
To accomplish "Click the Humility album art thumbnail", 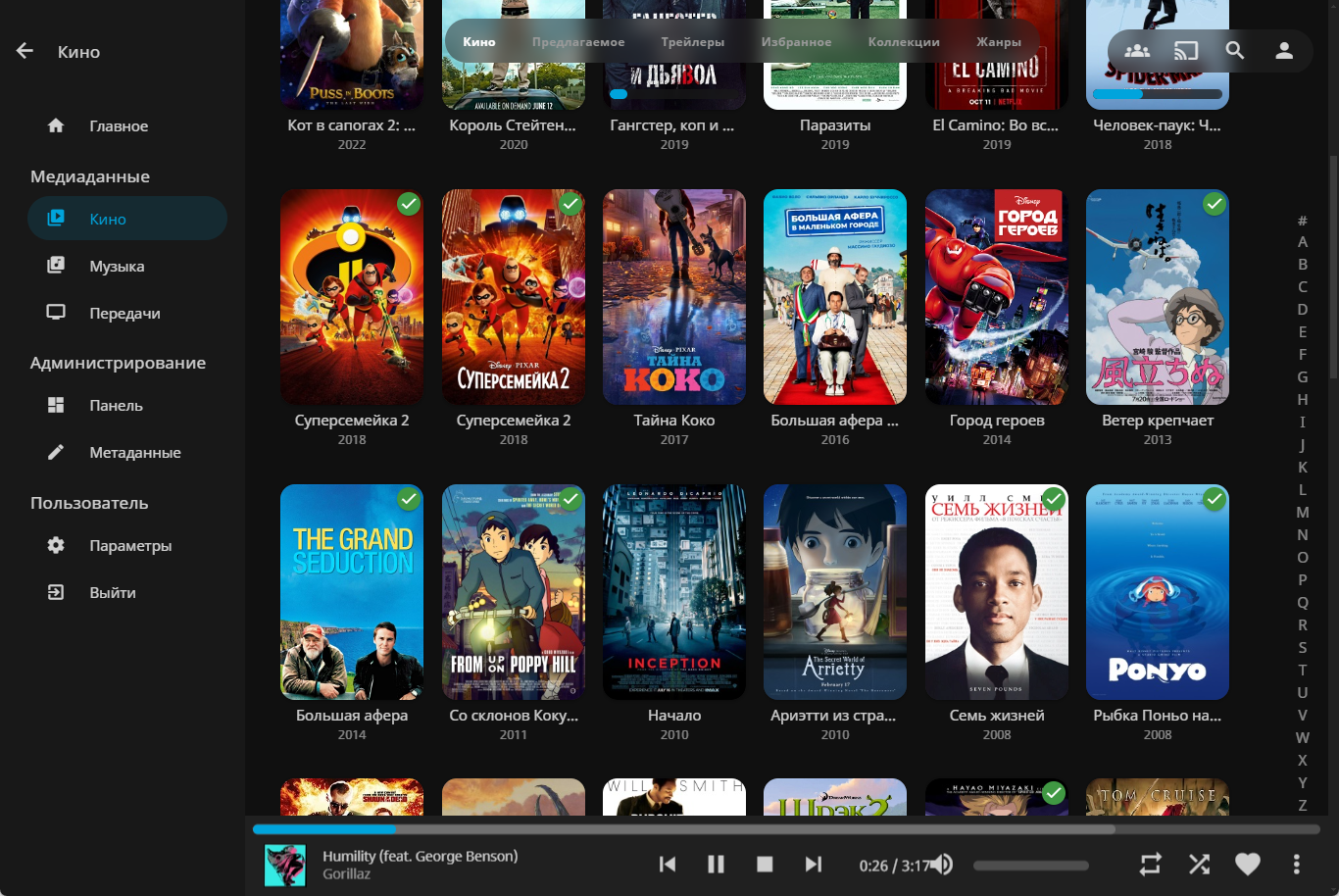I will click(285, 866).
